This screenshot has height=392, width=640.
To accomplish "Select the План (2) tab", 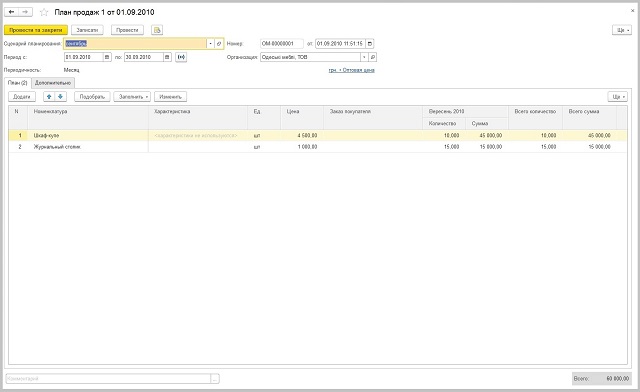I will 18,83.
